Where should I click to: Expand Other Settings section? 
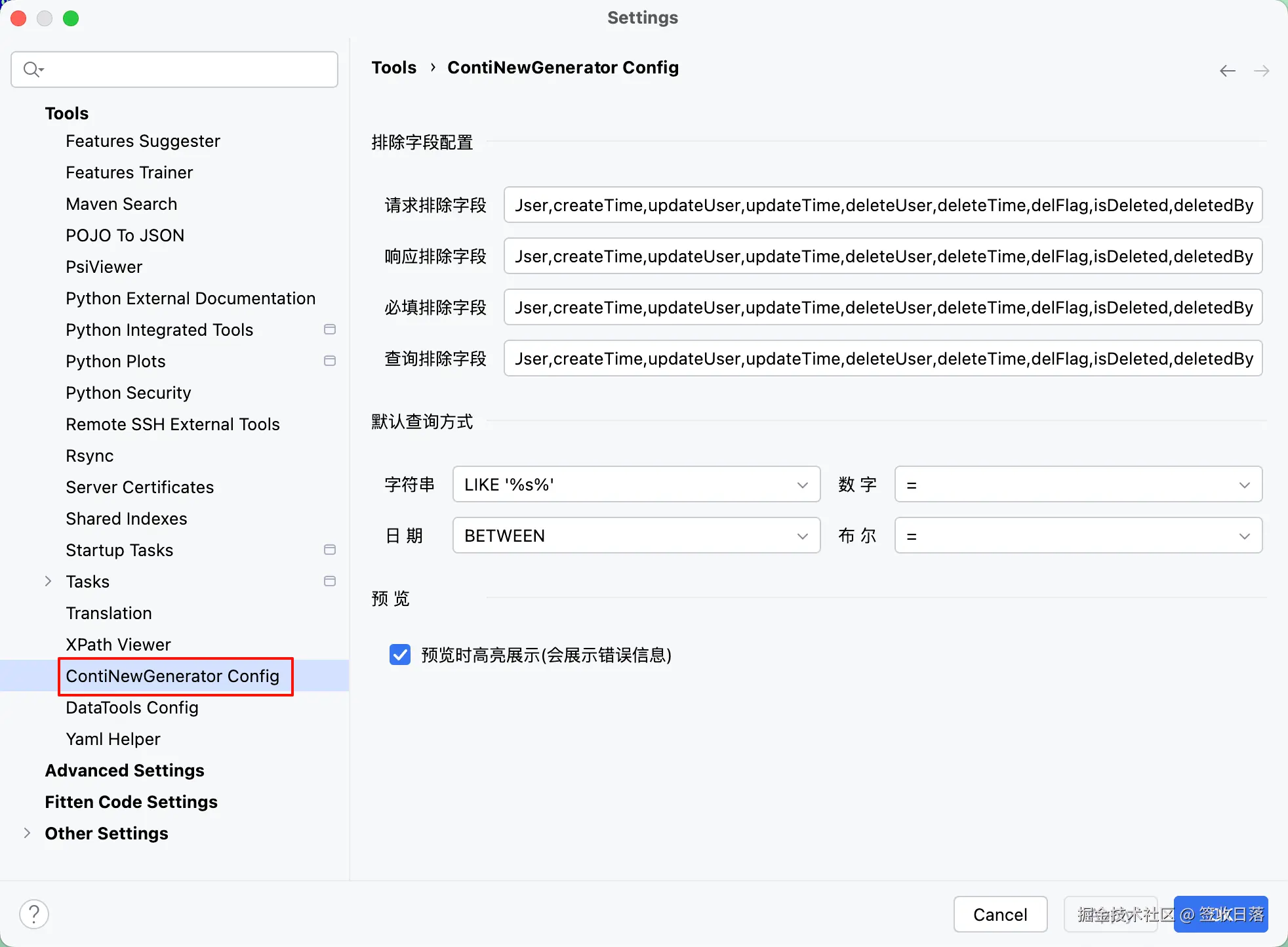(27, 833)
